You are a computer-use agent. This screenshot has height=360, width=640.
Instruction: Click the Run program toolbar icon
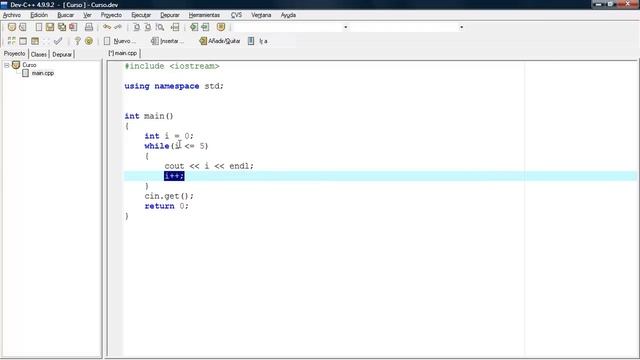(x=23, y=41)
